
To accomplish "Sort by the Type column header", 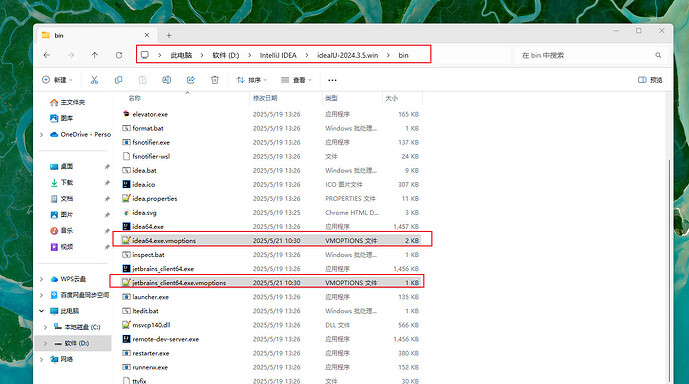I will click(x=331, y=98).
